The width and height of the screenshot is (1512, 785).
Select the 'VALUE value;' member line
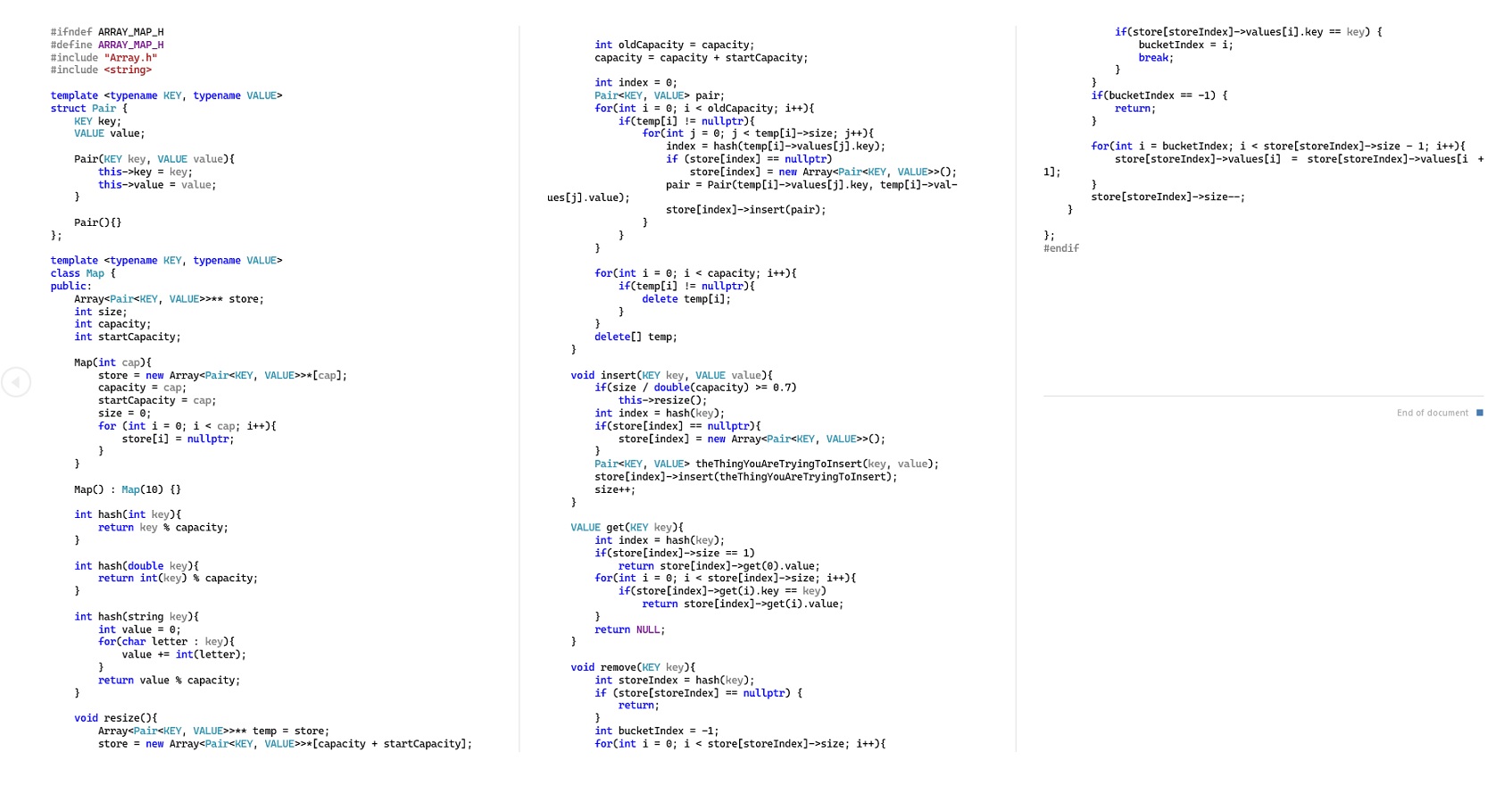click(x=110, y=134)
